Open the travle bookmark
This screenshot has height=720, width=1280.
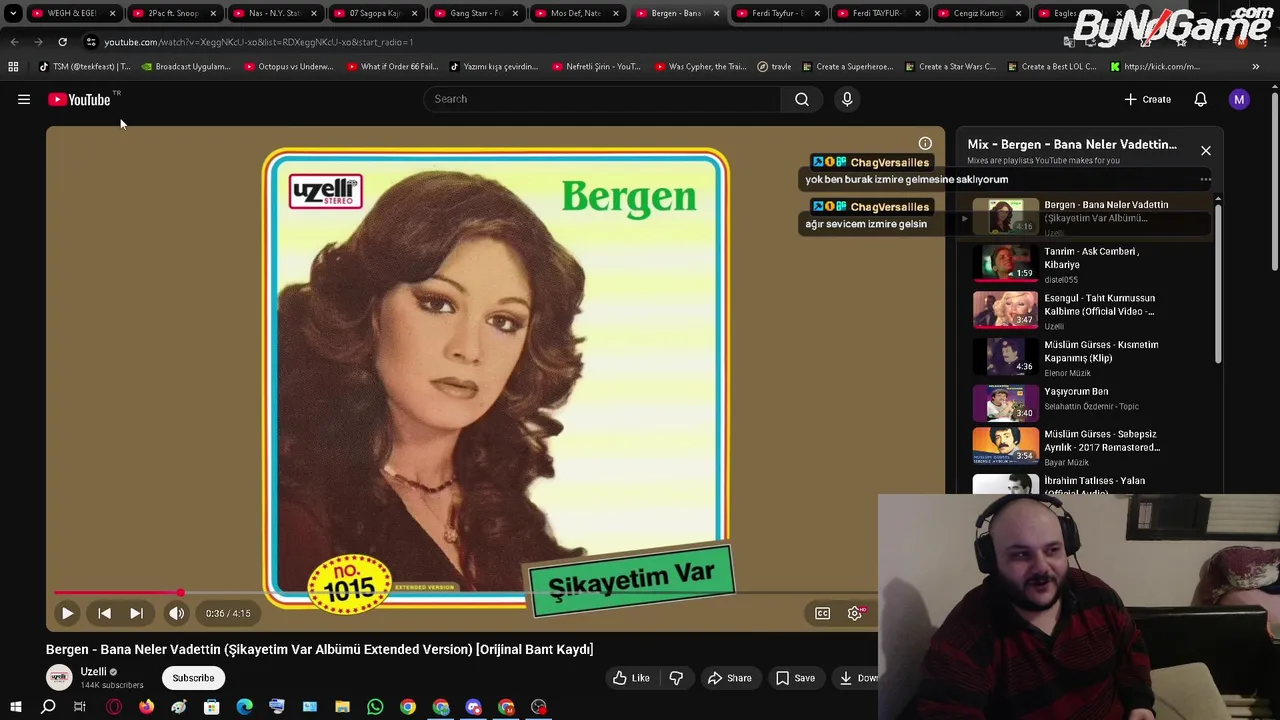point(774,67)
